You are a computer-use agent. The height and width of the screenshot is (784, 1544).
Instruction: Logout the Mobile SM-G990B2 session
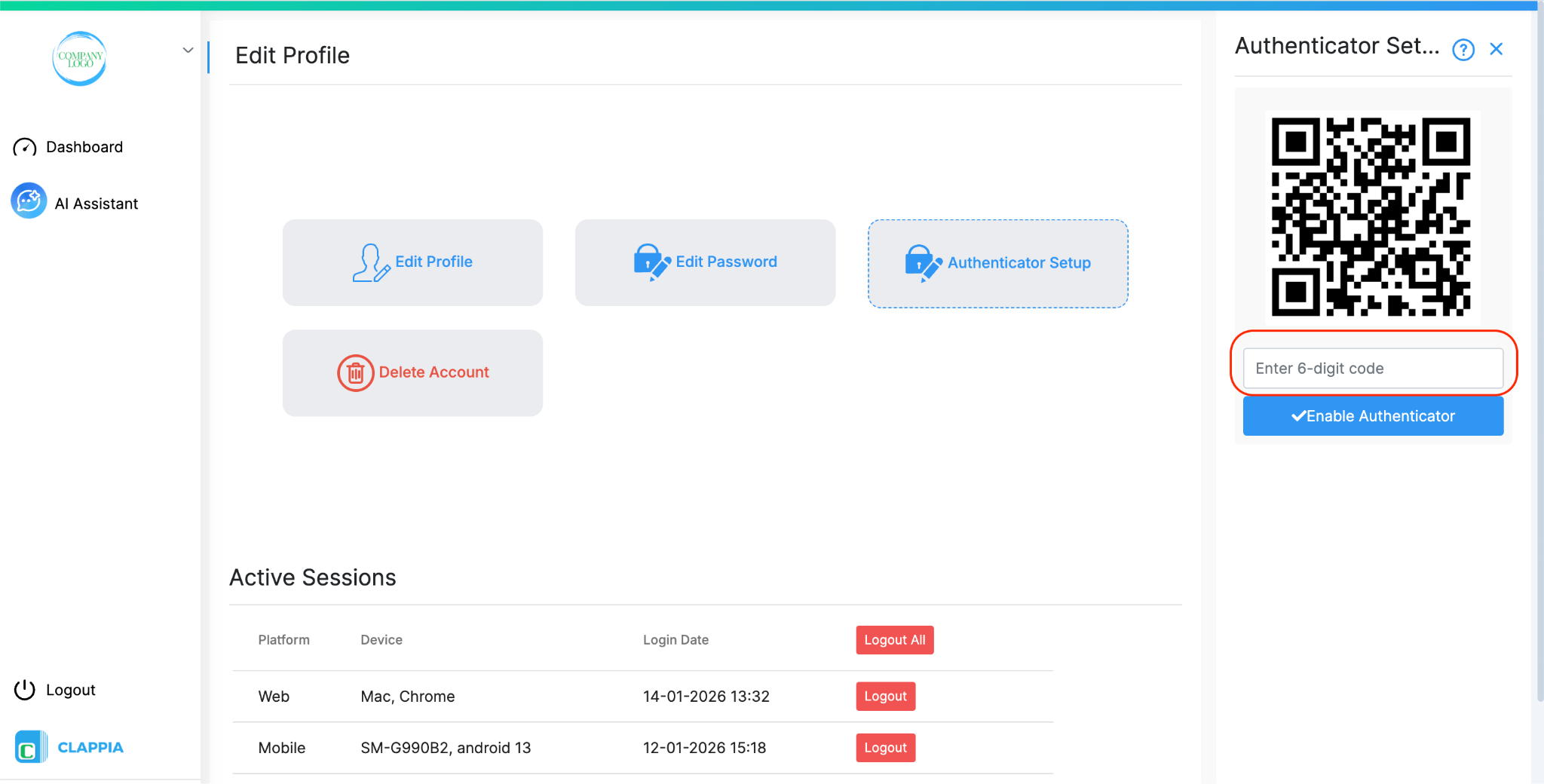885,747
